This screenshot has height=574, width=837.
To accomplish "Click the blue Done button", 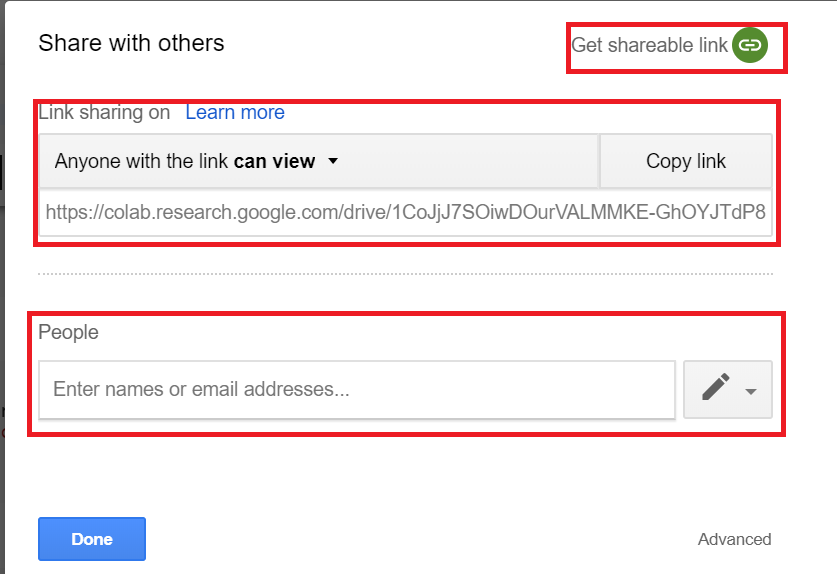I will 92,539.
